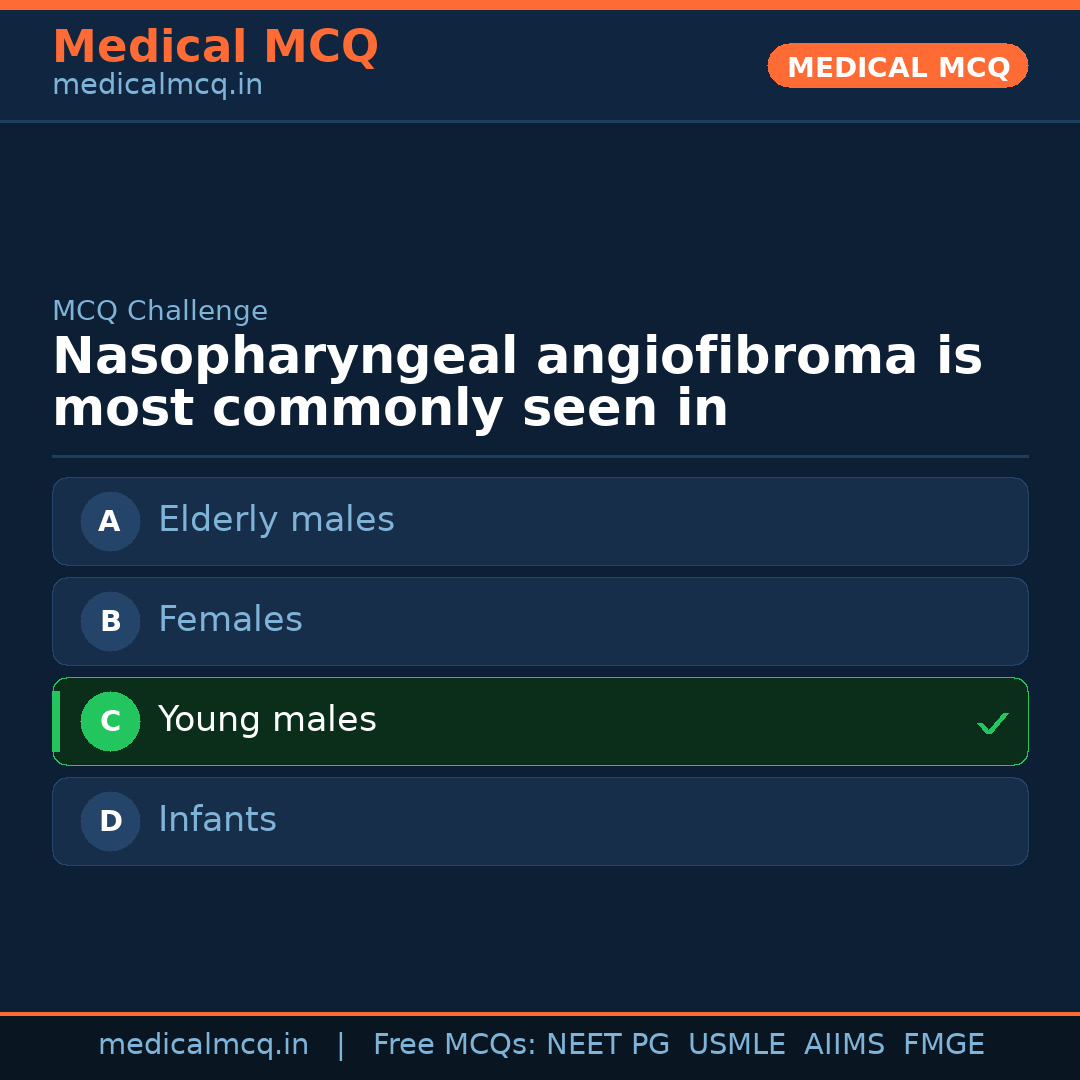Open medicalmcq.in link in the footer
The width and height of the screenshot is (1080, 1080).
coord(203,1045)
